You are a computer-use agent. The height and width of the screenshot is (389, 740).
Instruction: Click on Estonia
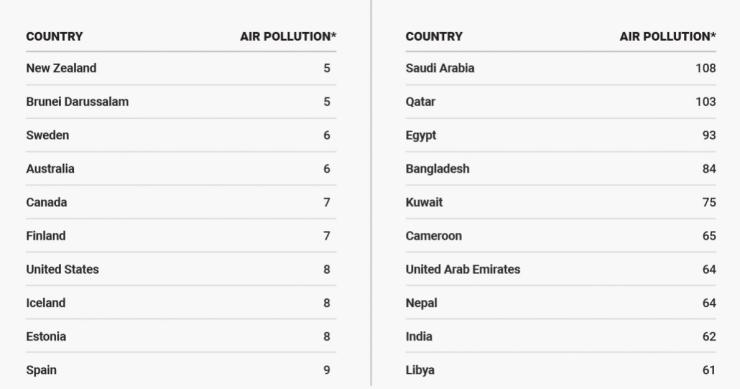click(46, 336)
